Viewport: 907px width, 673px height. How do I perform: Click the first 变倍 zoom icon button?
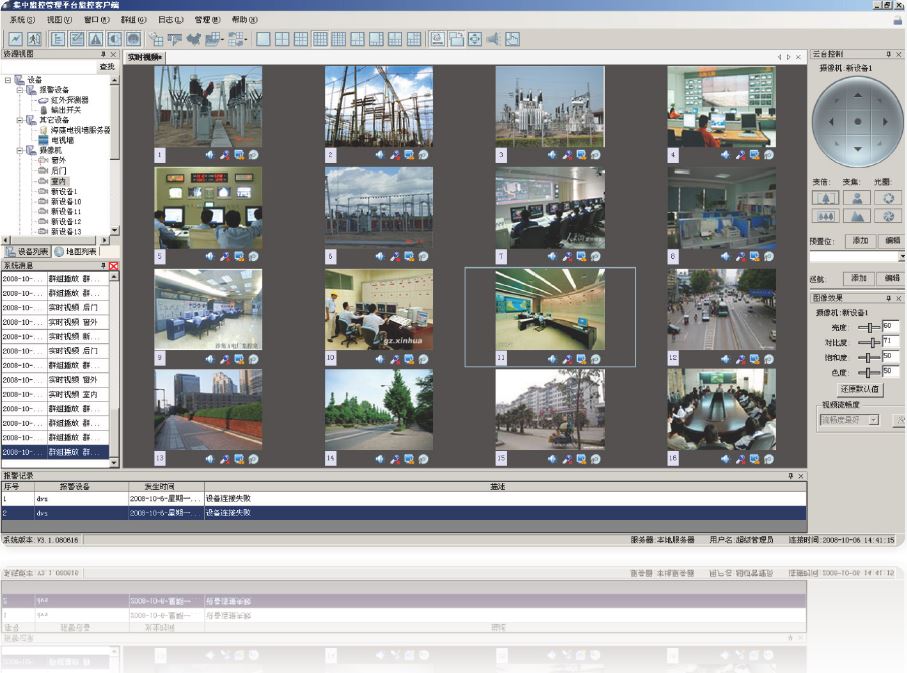click(824, 198)
